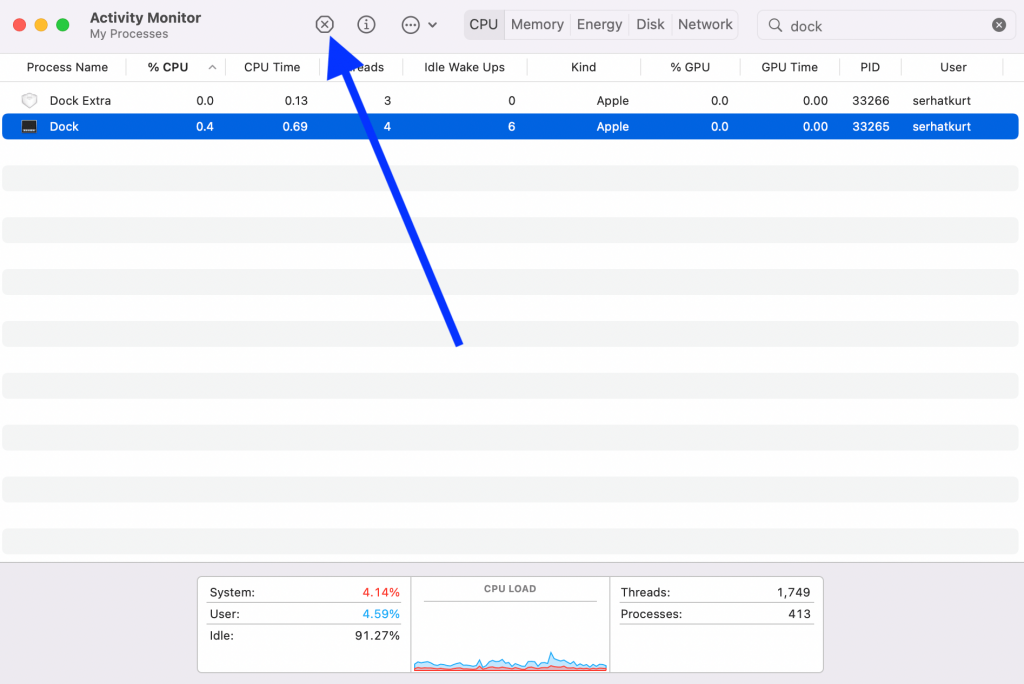
Task: Sort by PID column header
Action: click(x=870, y=67)
